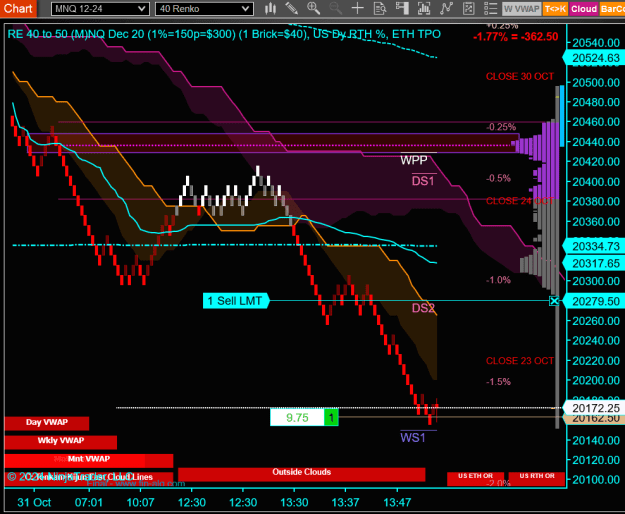Click the 20172.25 current price marker
Screen dimensions: 625x514
[x=596, y=408]
